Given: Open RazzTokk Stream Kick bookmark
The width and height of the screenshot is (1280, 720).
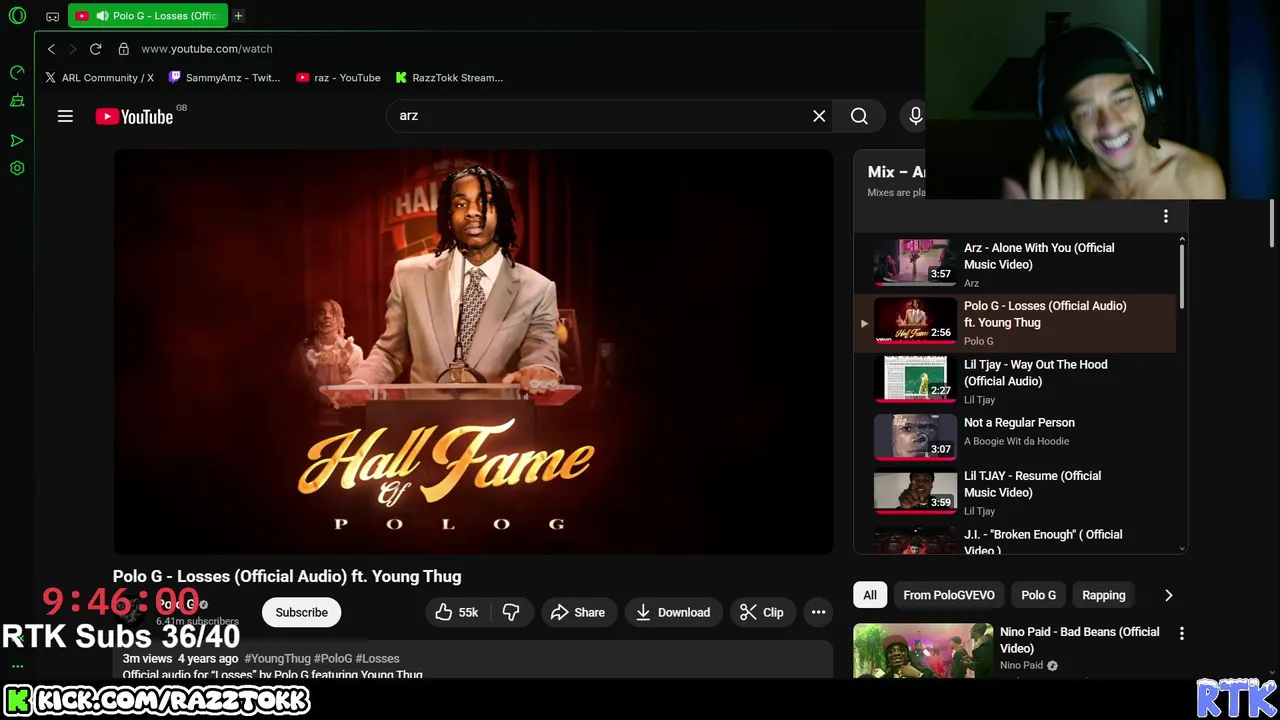Looking at the screenshot, I should click(449, 77).
